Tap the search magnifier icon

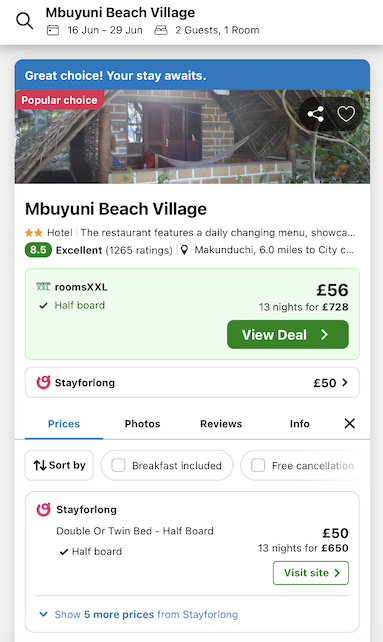tap(25, 20)
